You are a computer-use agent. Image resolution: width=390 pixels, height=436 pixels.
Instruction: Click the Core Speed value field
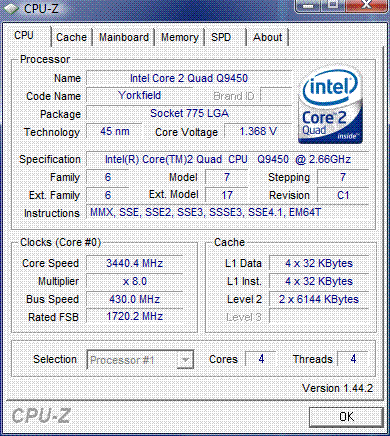[134, 263]
